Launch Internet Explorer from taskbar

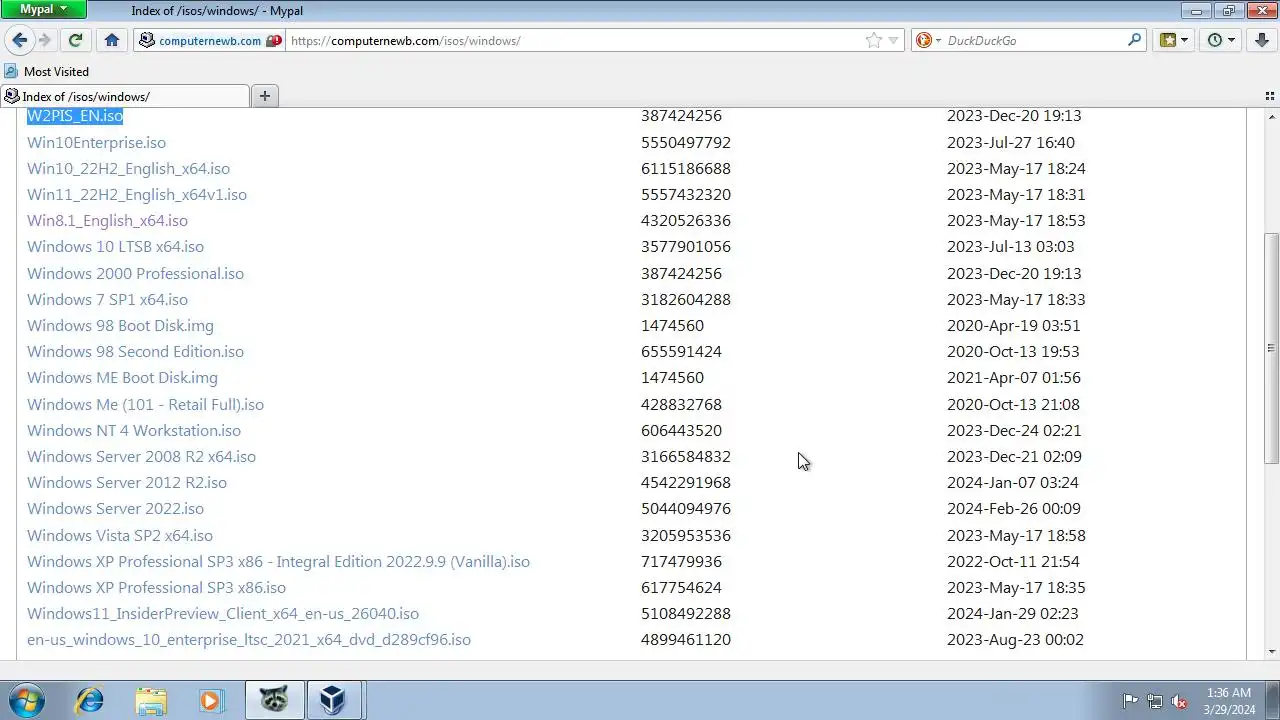click(x=90, y=700)
